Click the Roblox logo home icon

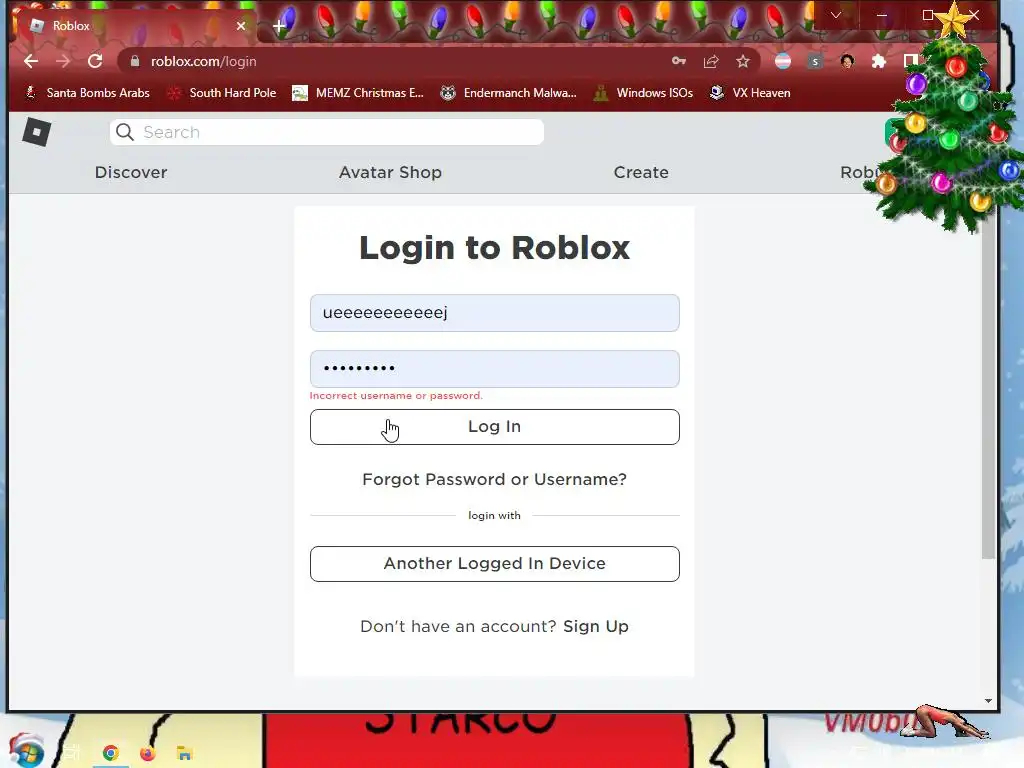pyautogui.click(x=37, y=133)
